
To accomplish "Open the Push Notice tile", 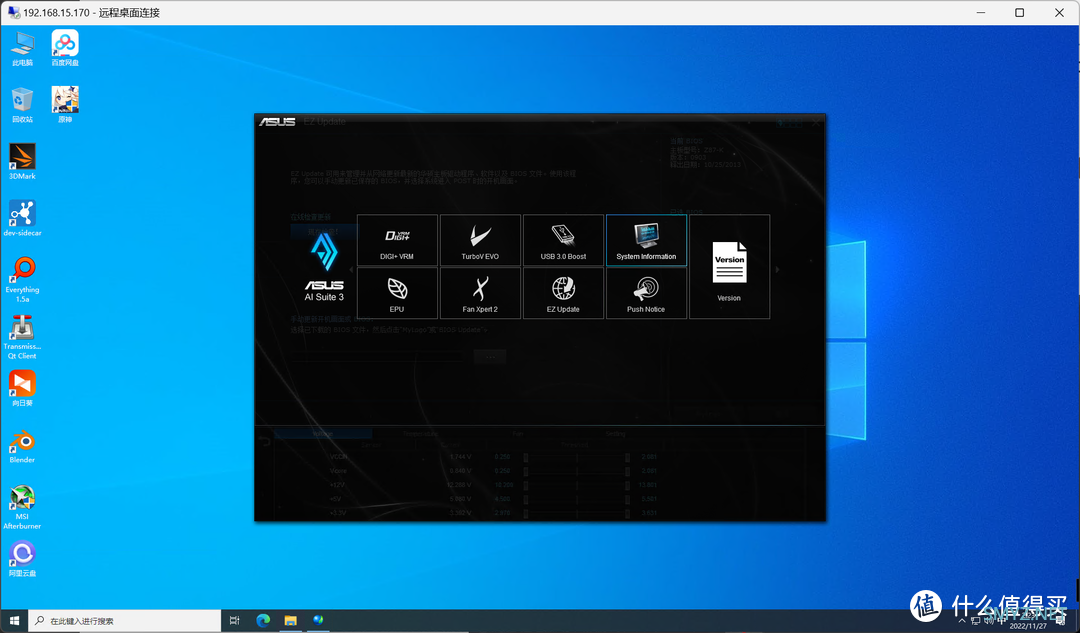I will tap(646, 293).
